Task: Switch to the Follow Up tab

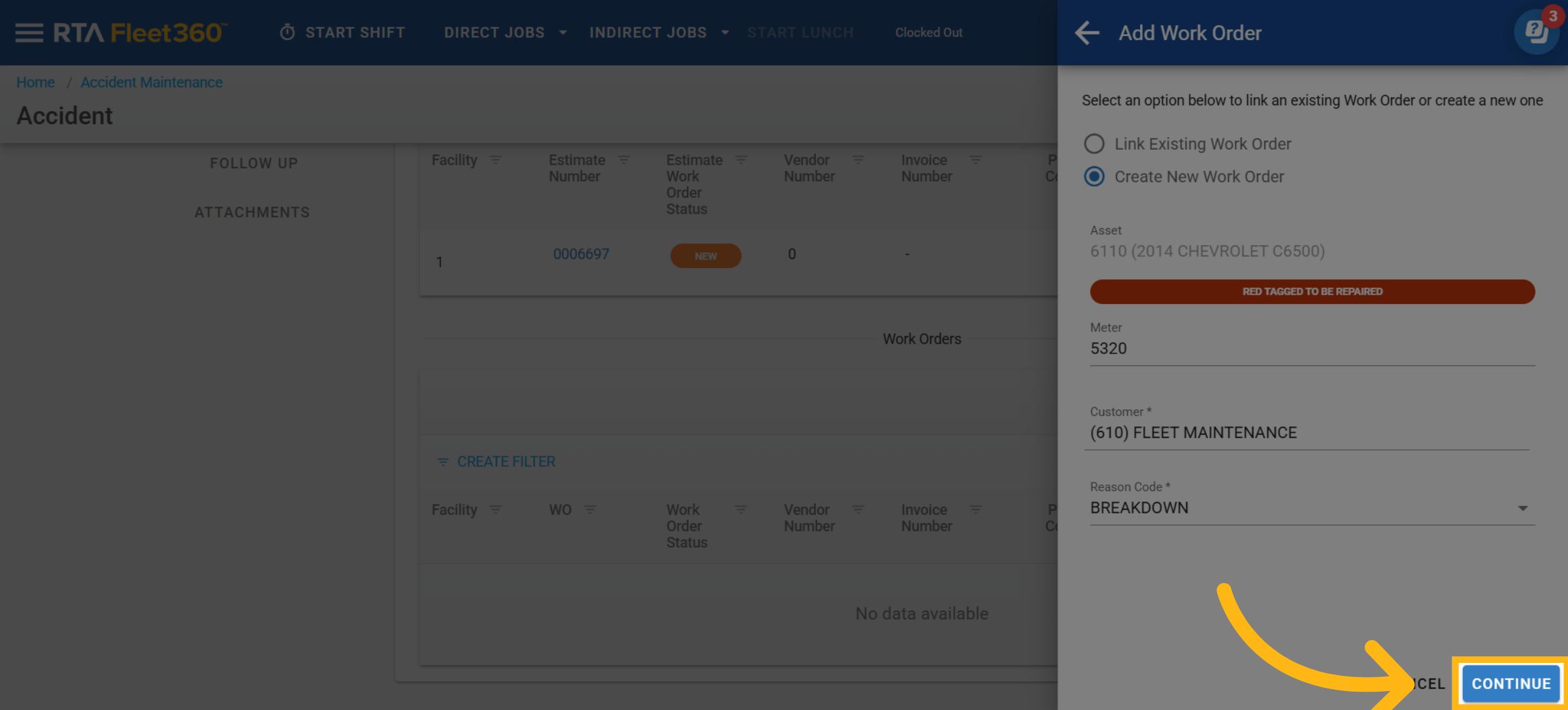Action: click(x=253, y=163)
